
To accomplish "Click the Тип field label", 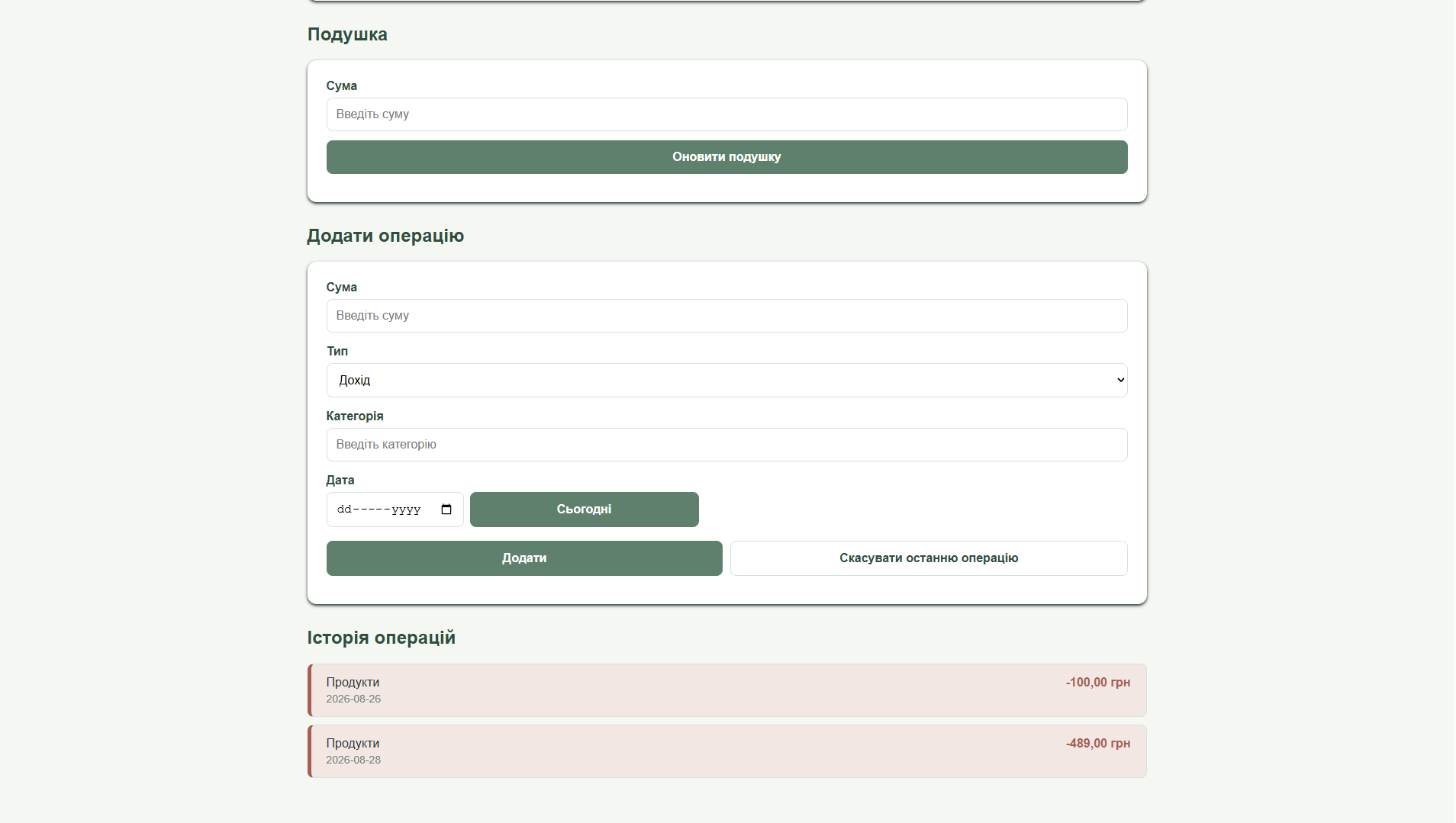I will click(337, 352).
